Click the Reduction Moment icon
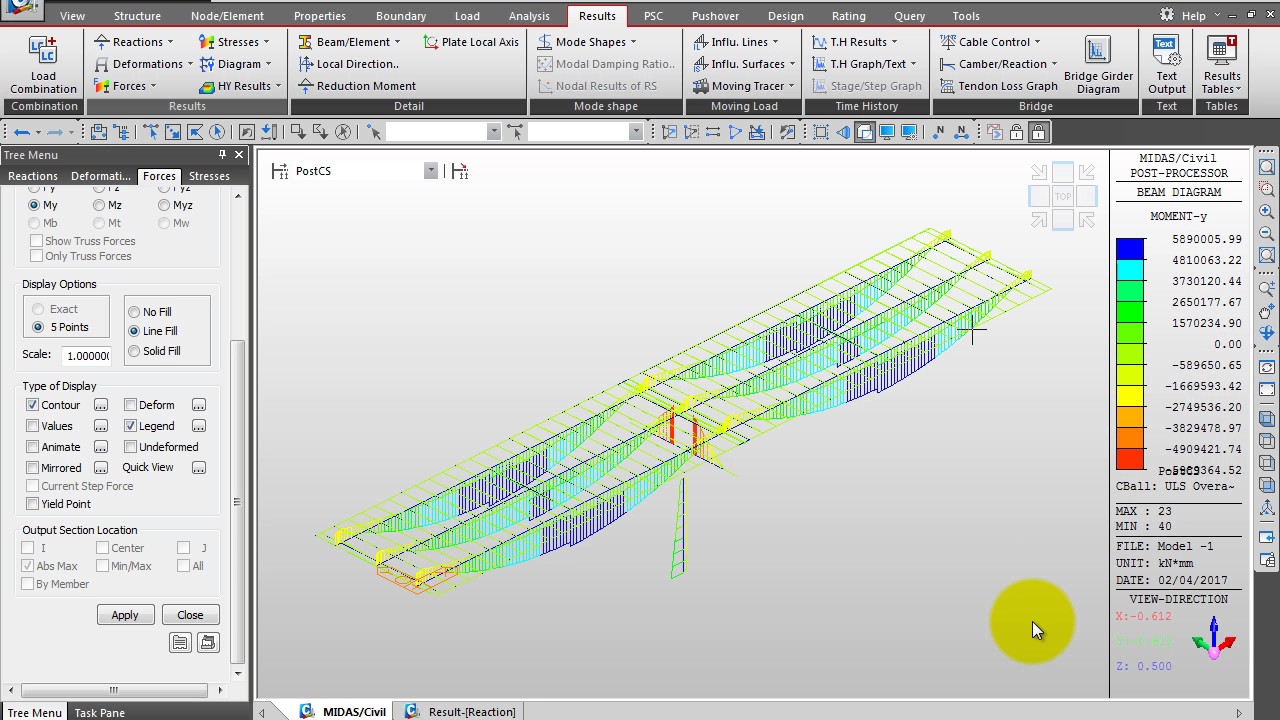This screenshot has width=1280, height=720. click(306, 86)
